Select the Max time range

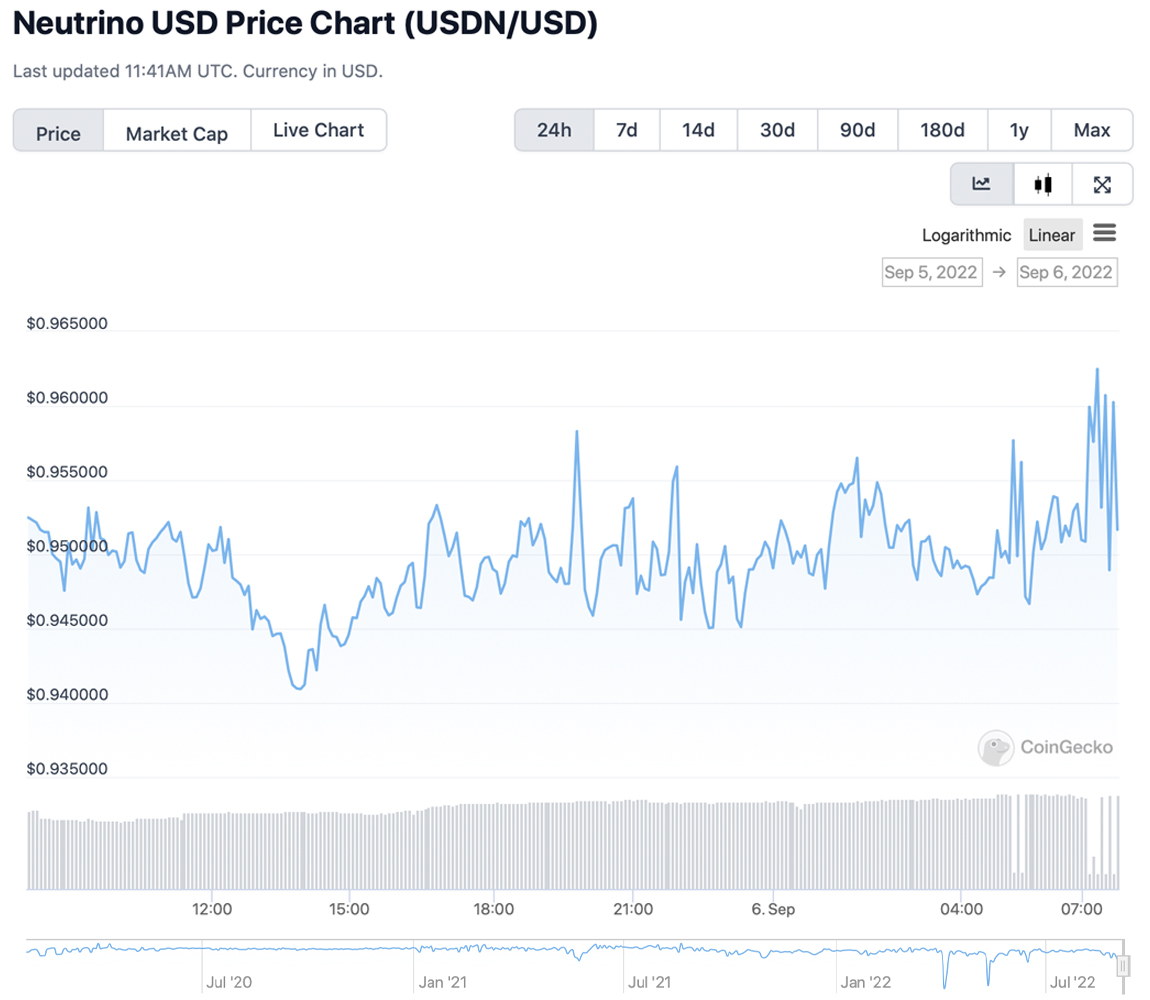1092,130
